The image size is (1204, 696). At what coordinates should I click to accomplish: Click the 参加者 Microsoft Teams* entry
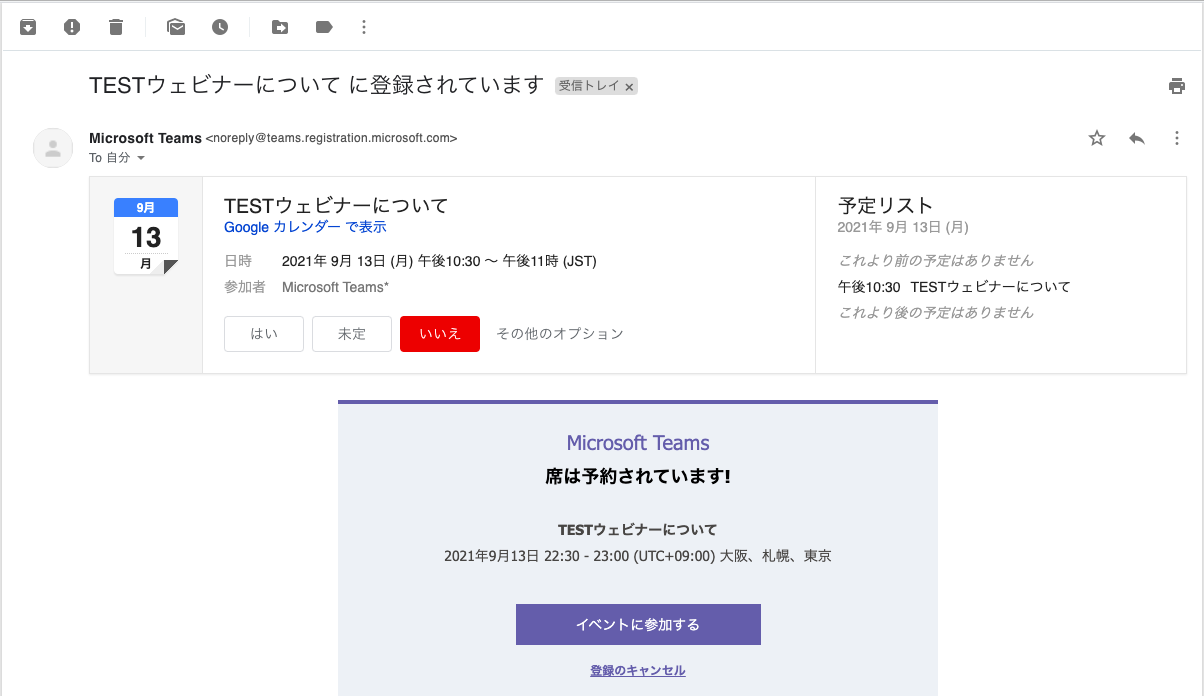coord(335,287)
